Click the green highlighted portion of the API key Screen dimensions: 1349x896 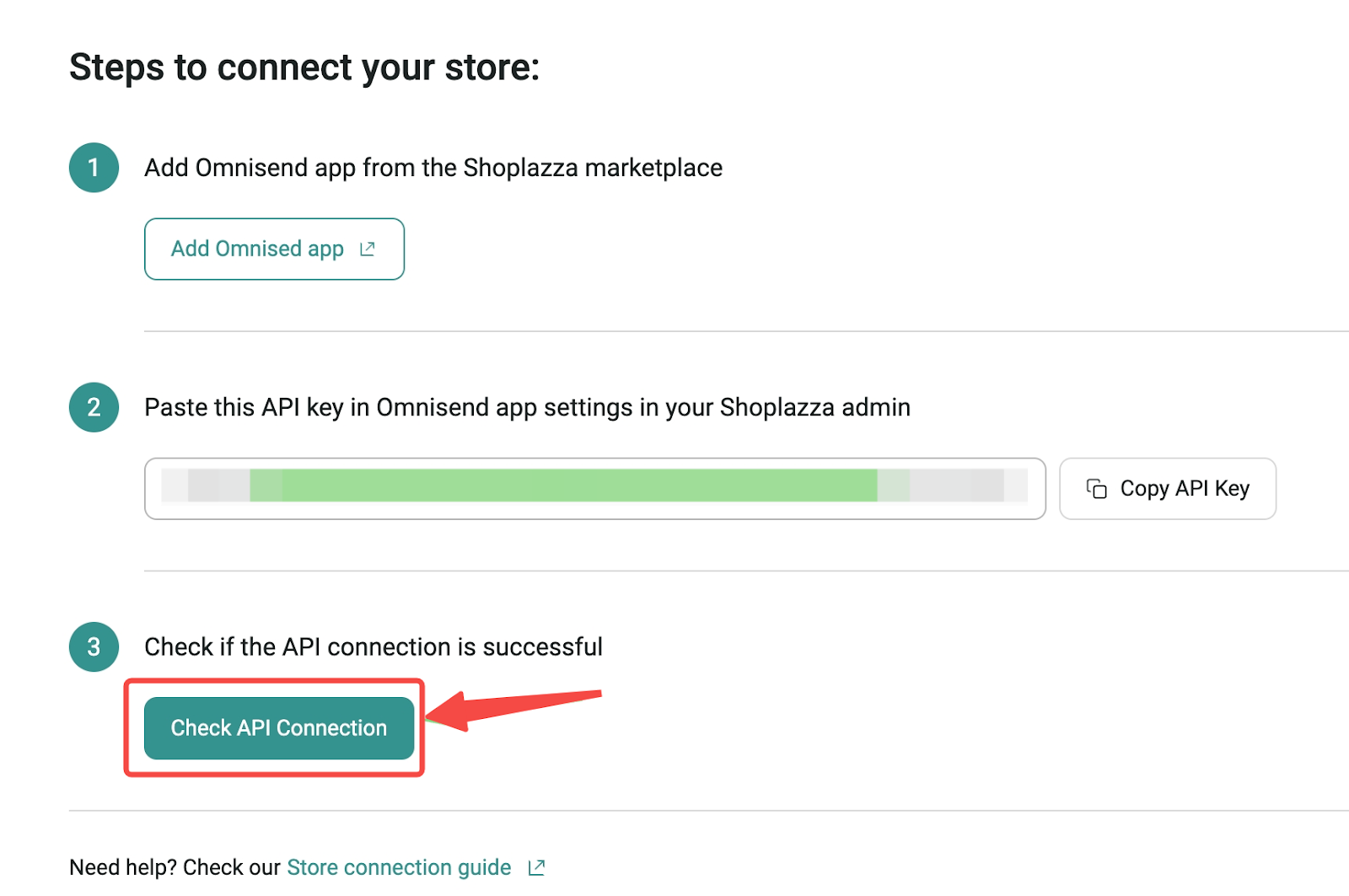coord(563,486)
